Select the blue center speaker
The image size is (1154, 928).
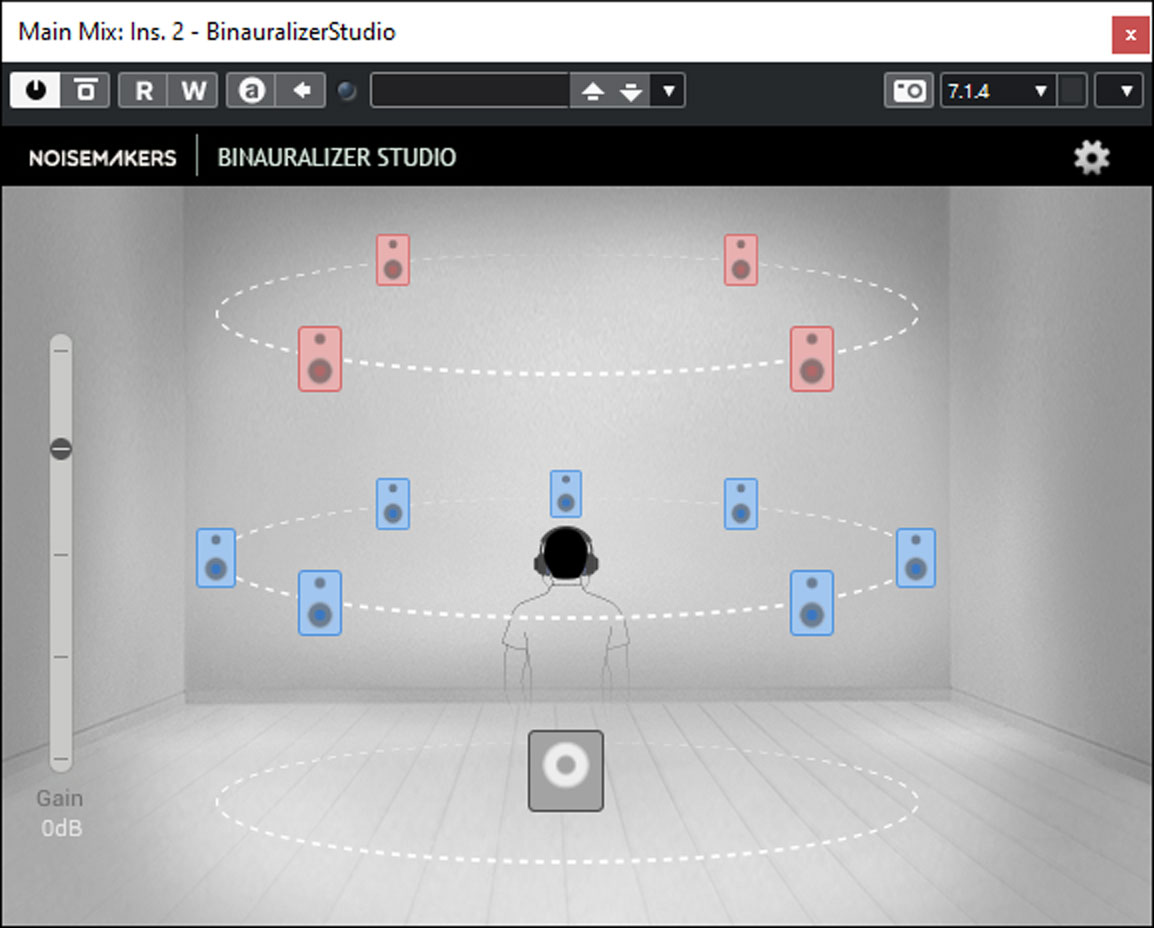[x=565, y=494]
